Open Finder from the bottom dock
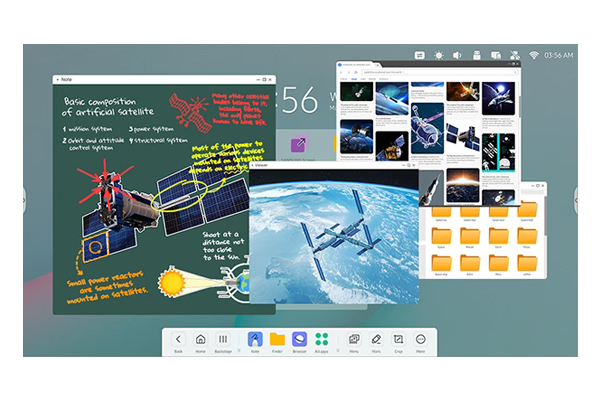The width and height of the screenshot is (600, 400). 277,342
